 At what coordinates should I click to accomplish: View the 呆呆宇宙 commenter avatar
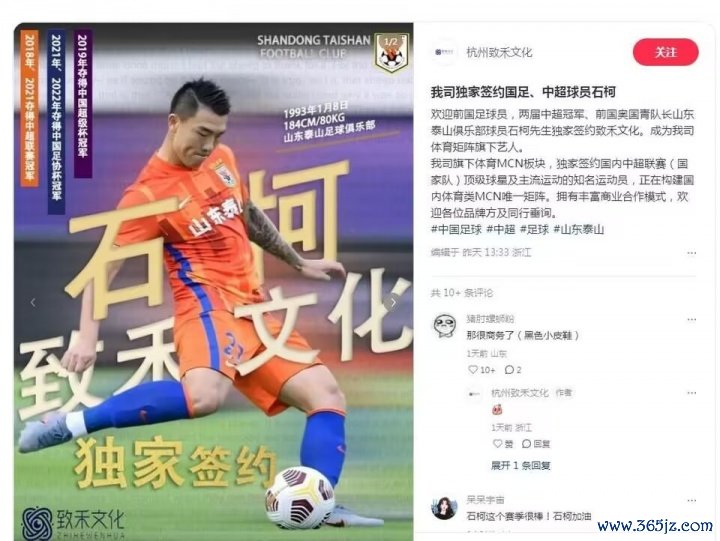click(x=444, y=507)
